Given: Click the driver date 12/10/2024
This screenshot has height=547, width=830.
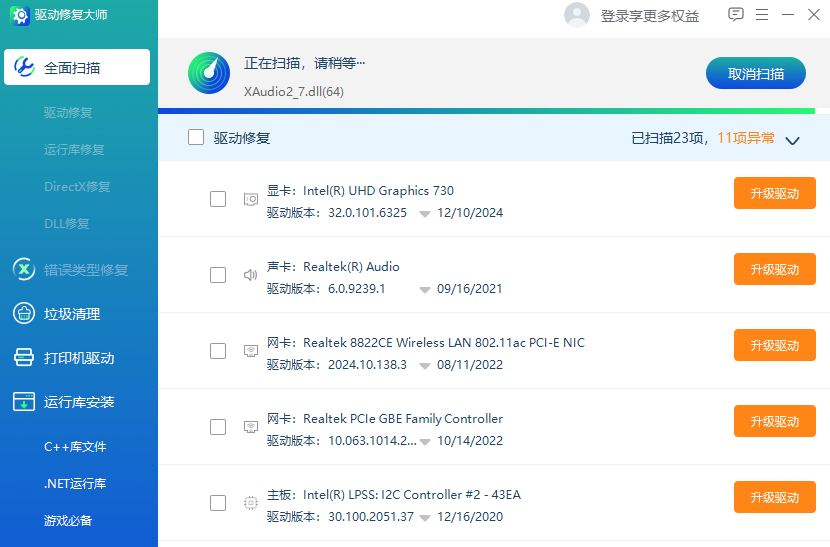Looking at the screenshot, I should coord(470,213).
